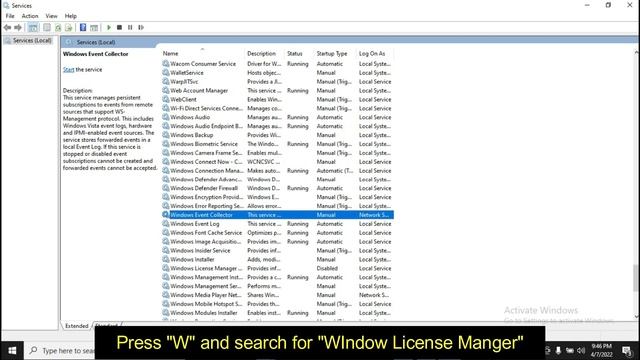Go forward with the toolbar Forward arrow
This screenshot has width=640, height=360.
coord(18,27)
